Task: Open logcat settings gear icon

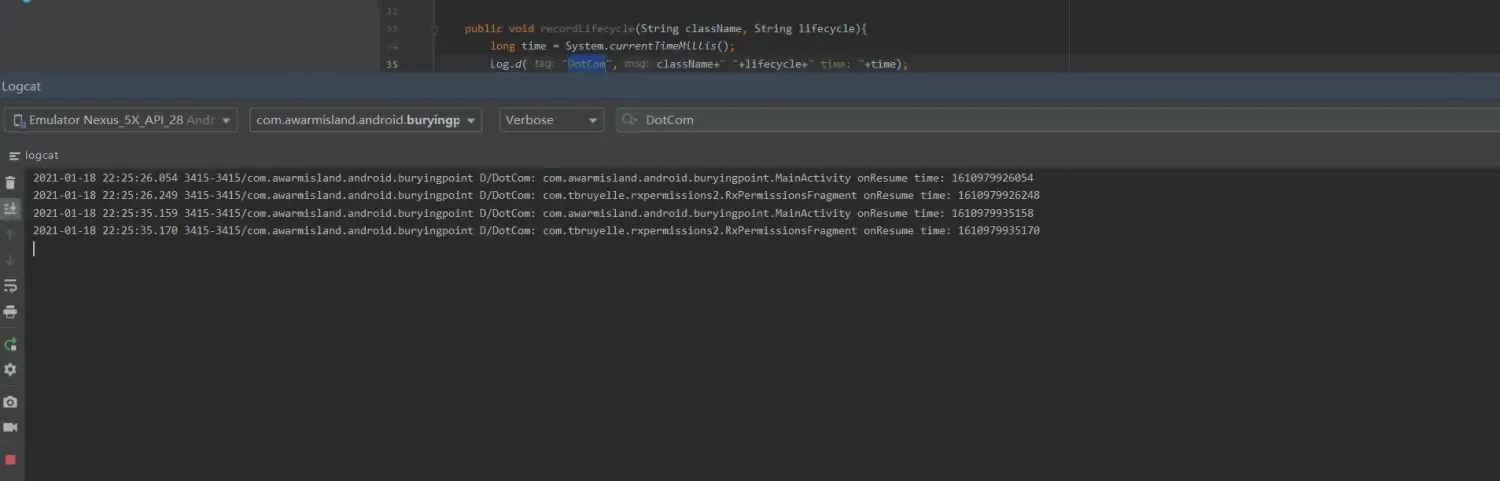Action: (10, 370)
